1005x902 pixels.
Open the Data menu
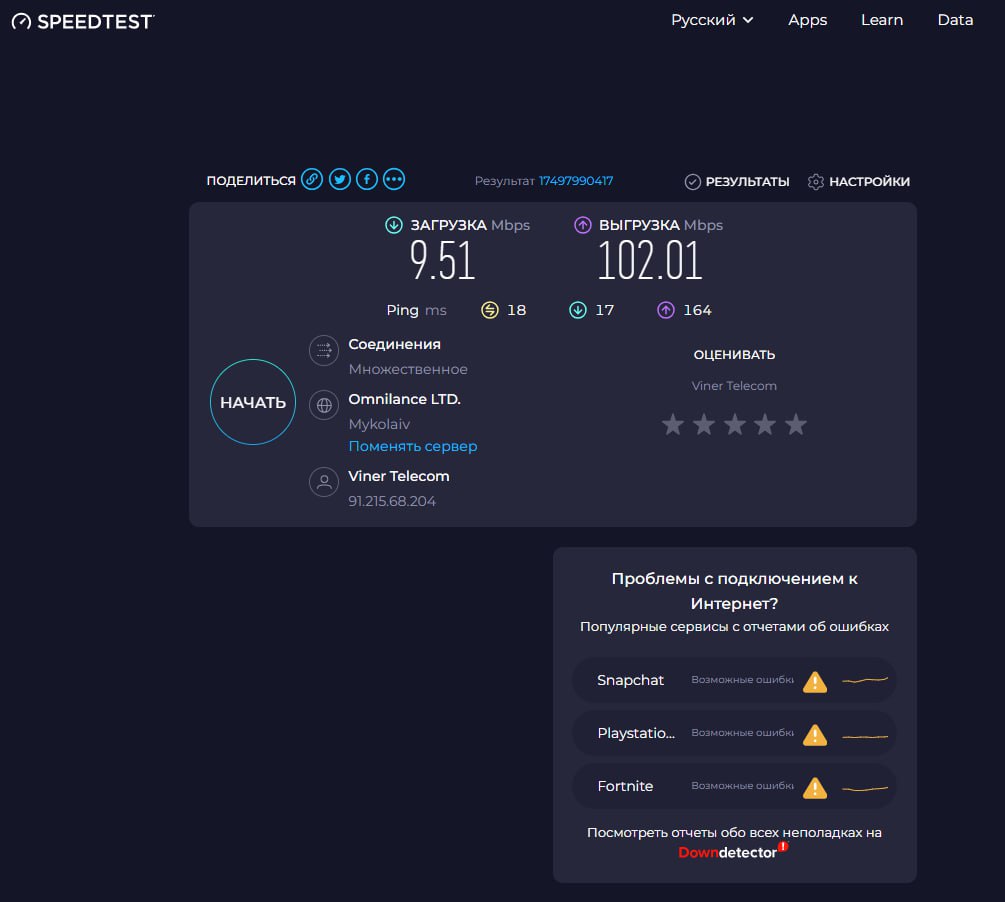click(x=955, y=20)
